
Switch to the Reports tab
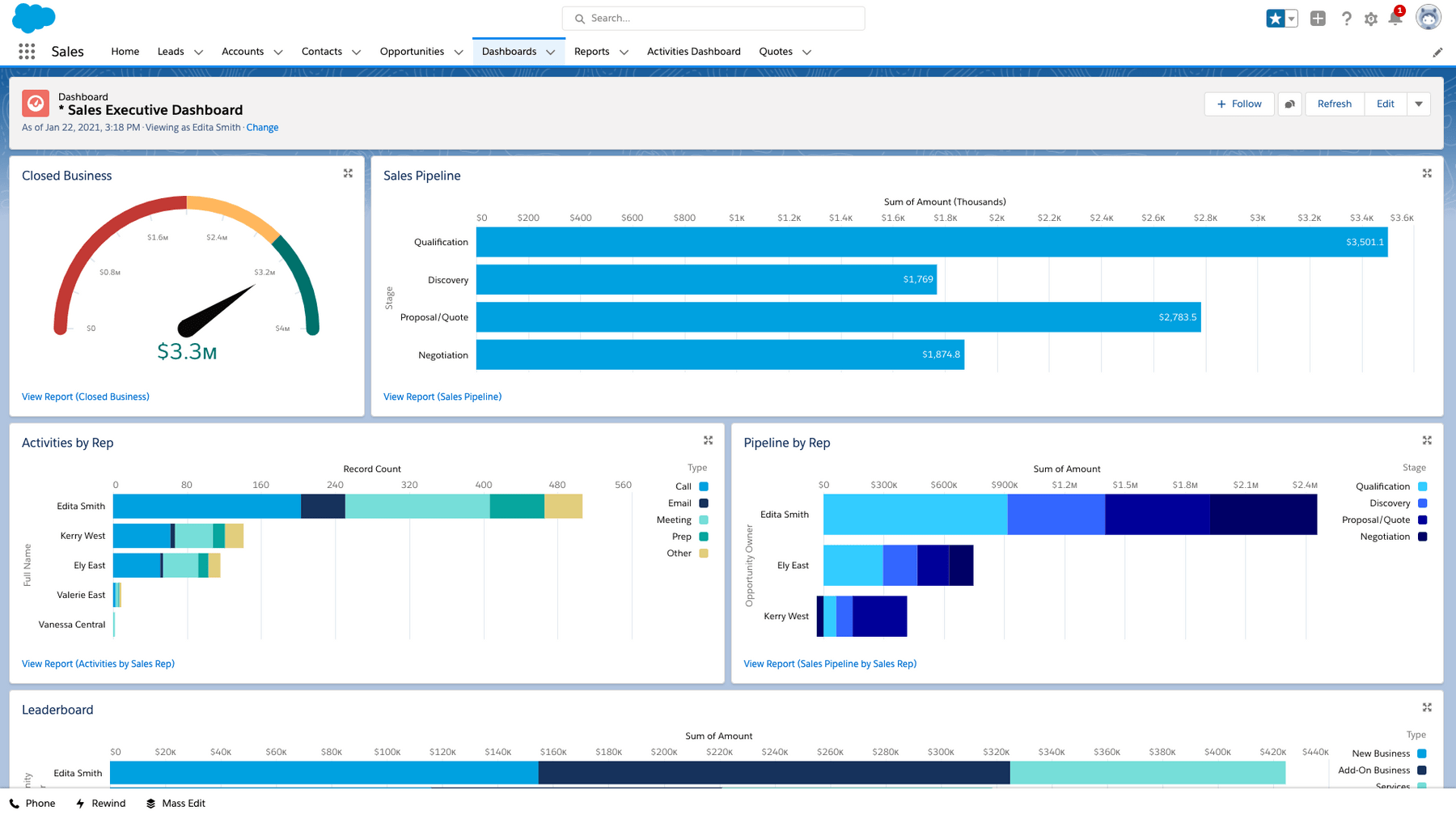(592, 51)
